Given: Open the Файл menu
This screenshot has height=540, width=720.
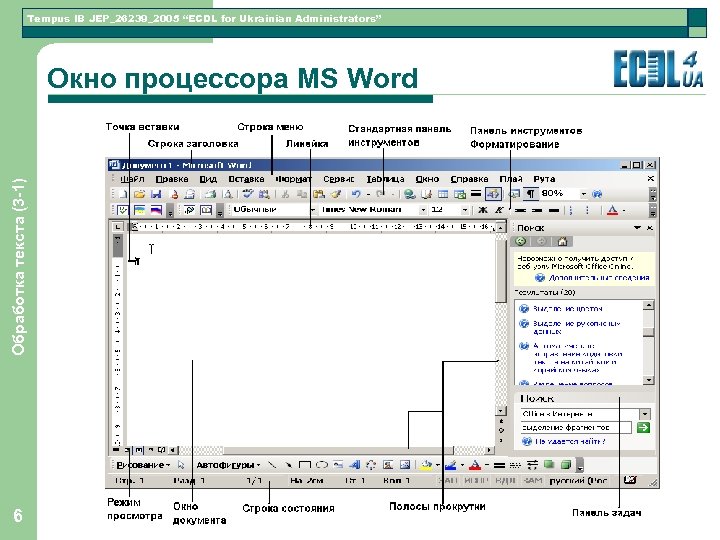Looking at the screenshot, I should pos(132,179).
